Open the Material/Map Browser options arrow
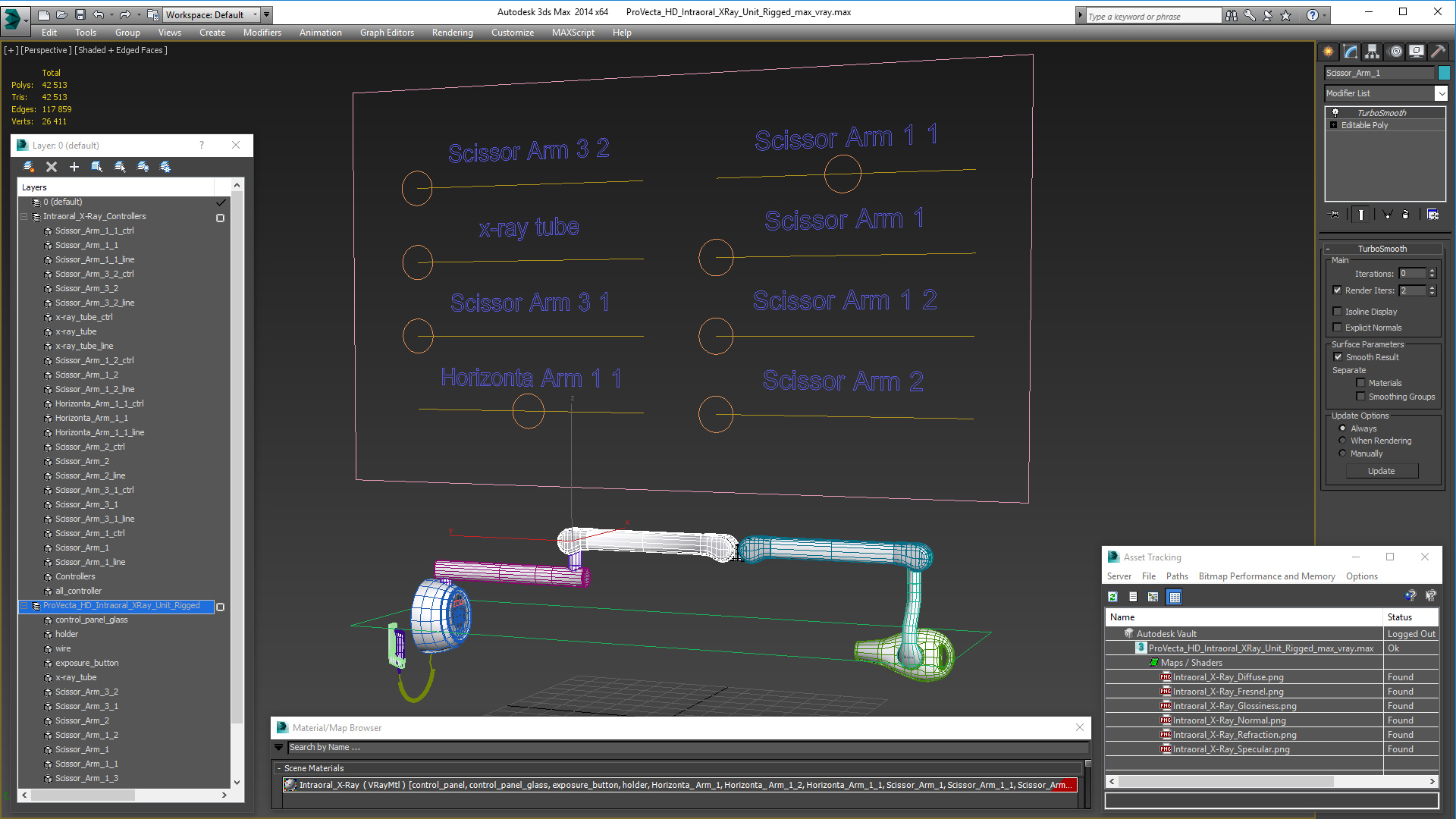This screenshot has width=1456, height=819. click(278, 747)
